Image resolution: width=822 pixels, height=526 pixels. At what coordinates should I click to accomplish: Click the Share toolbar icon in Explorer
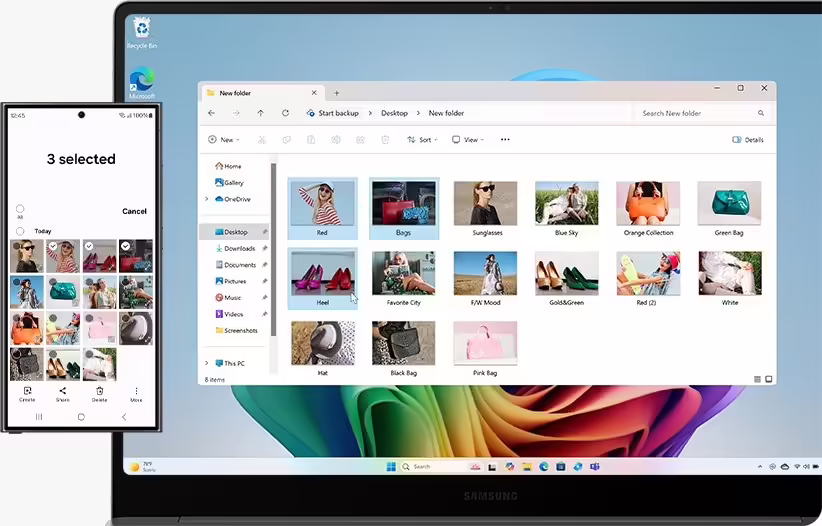[x=360, y=139]
